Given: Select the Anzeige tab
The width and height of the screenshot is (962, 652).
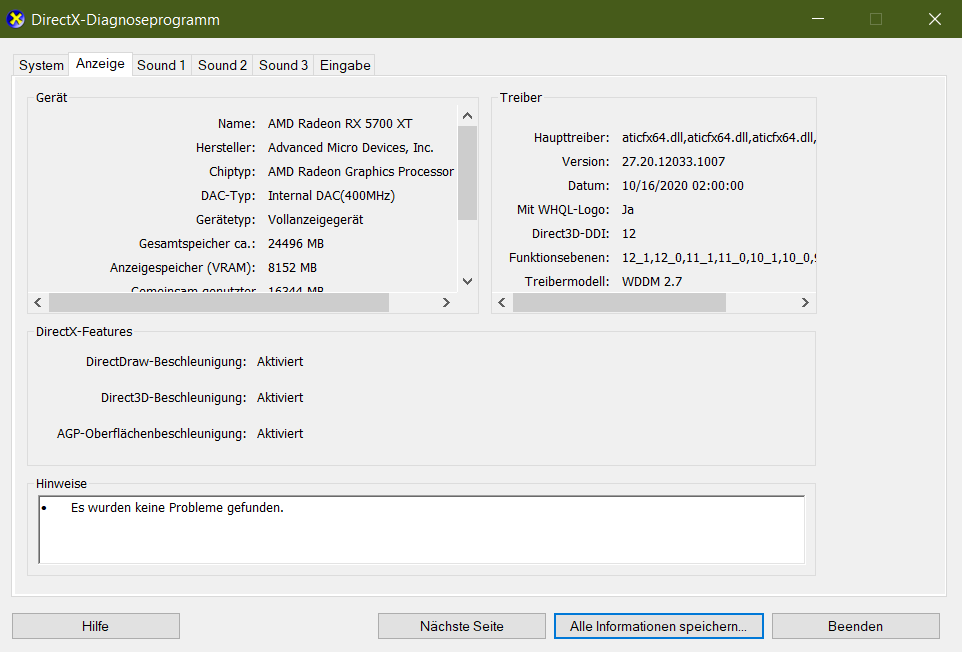Looking at the screenshot, I should (x=100, y=64).
